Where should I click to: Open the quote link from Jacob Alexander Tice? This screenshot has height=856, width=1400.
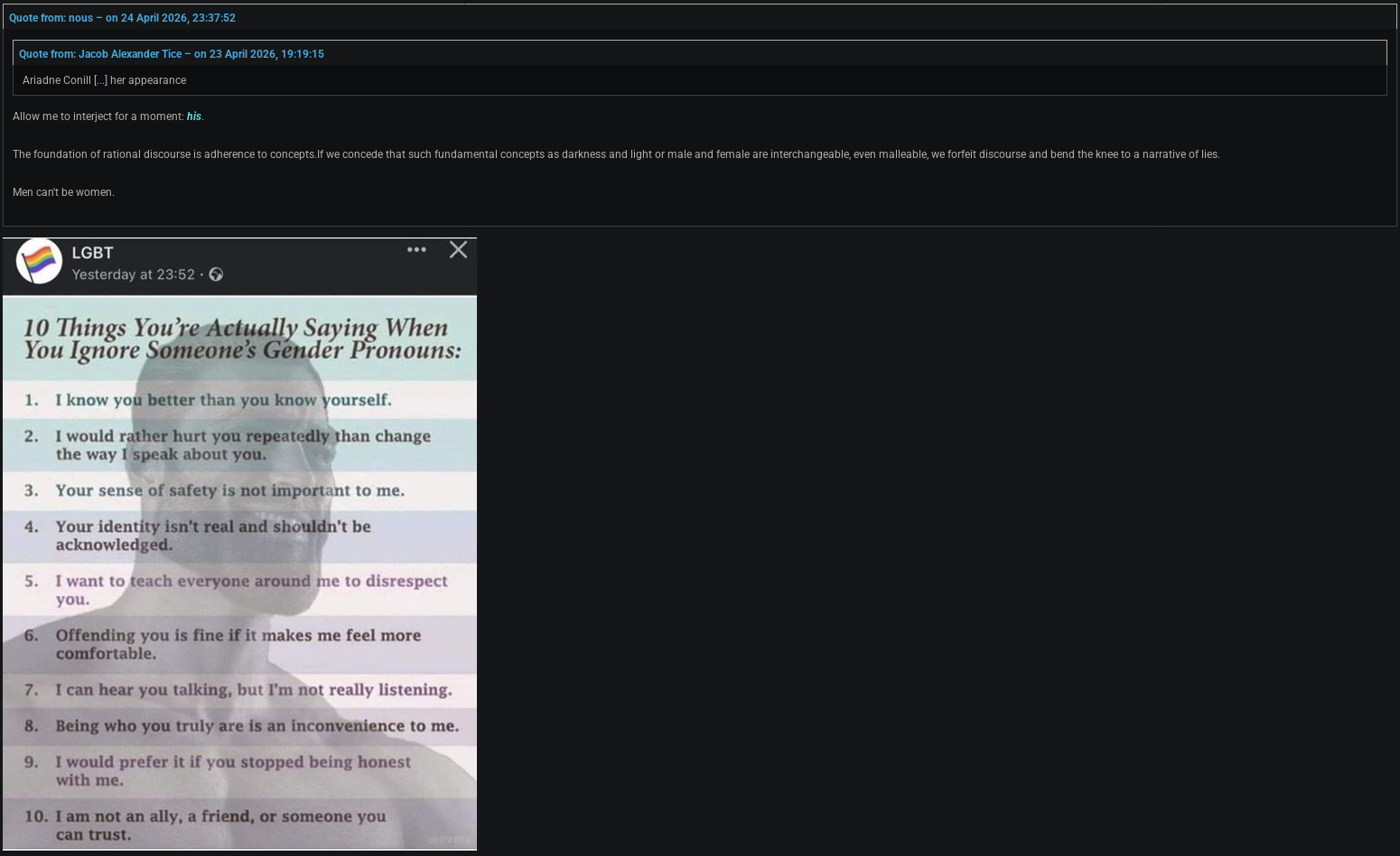coord(172,54)
